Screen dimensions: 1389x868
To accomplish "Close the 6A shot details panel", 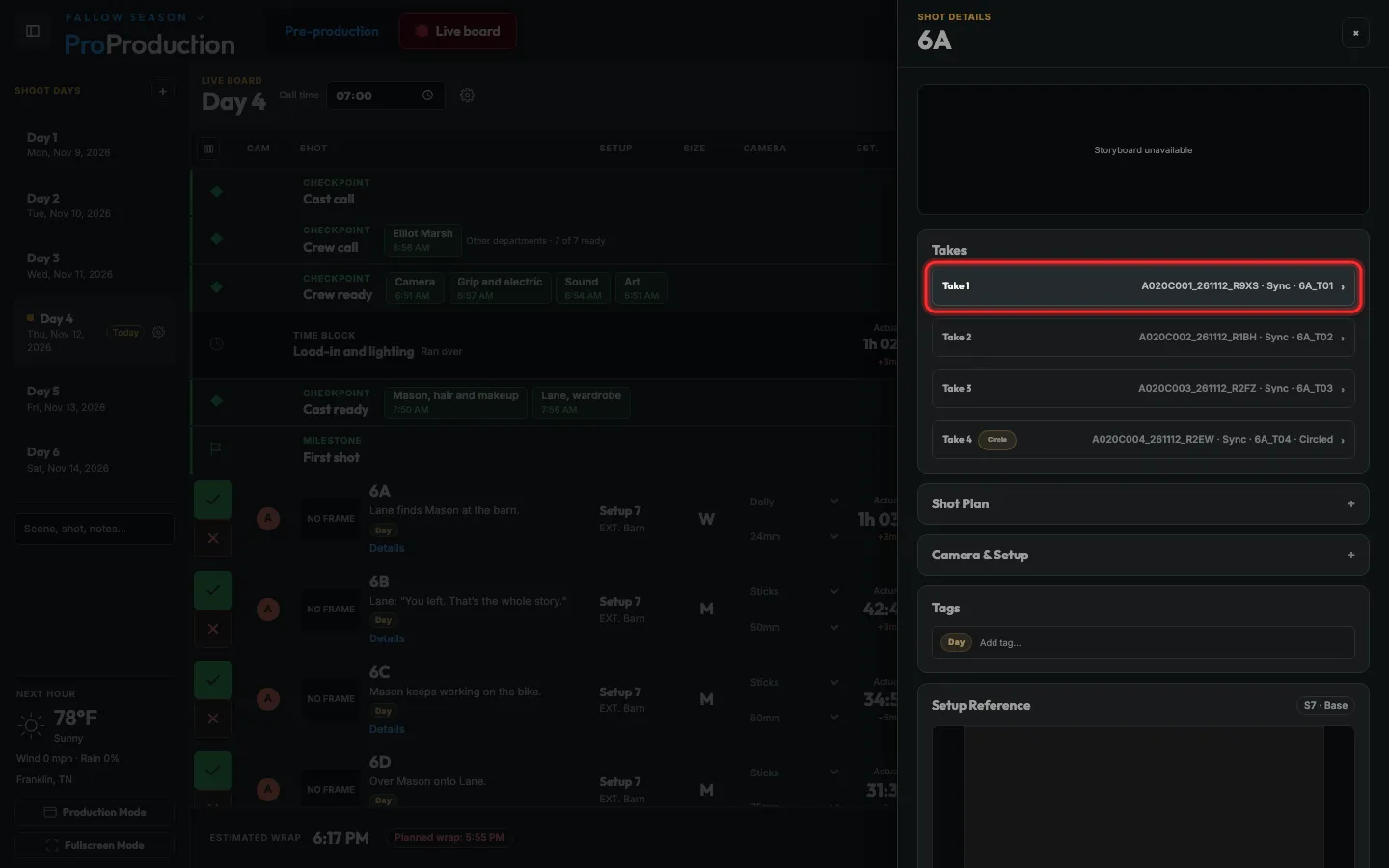I will tap(1355, 33).
